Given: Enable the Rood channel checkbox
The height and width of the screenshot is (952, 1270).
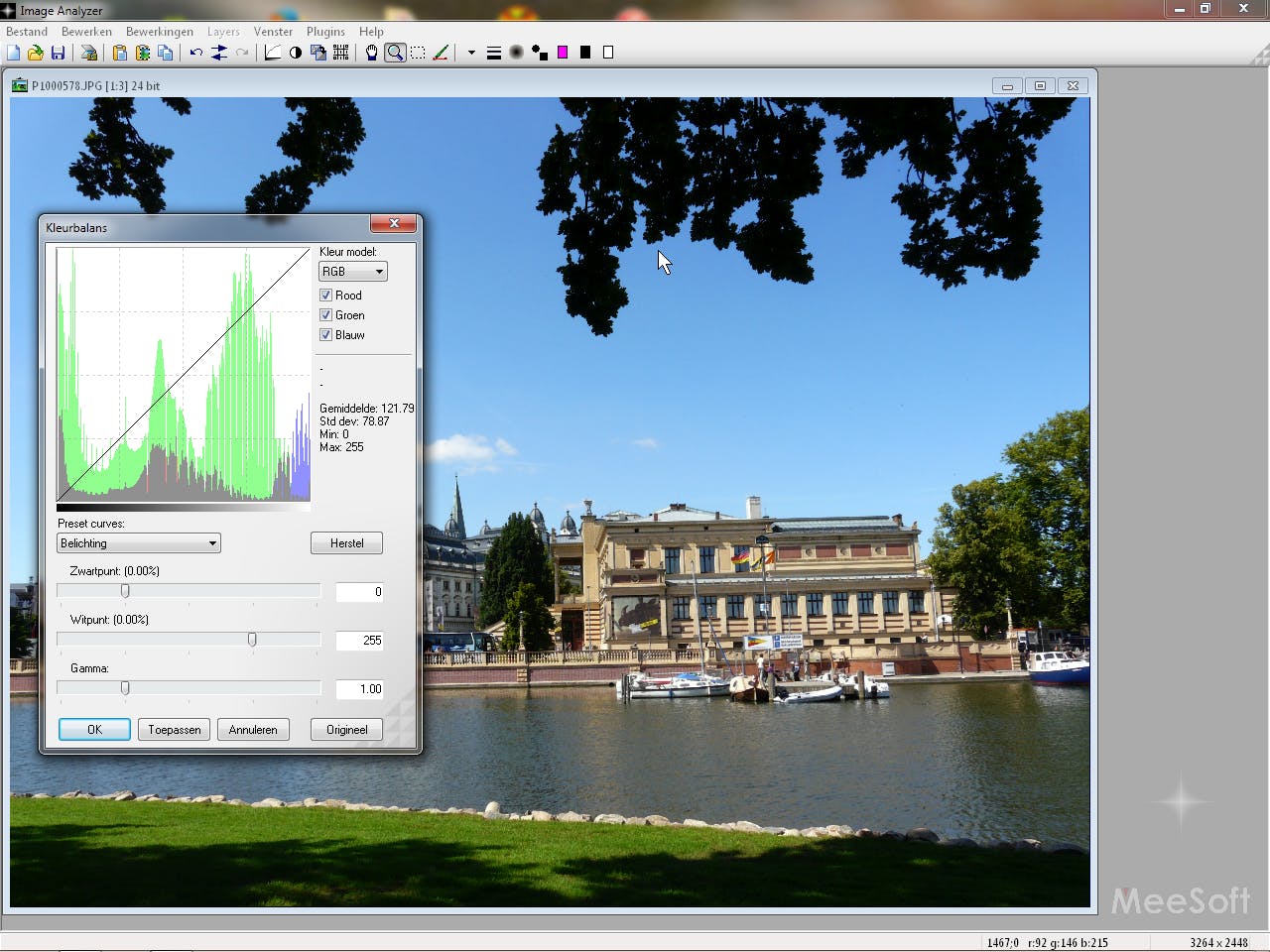Looking at the screenshot, I should click(x=326, y=295).
